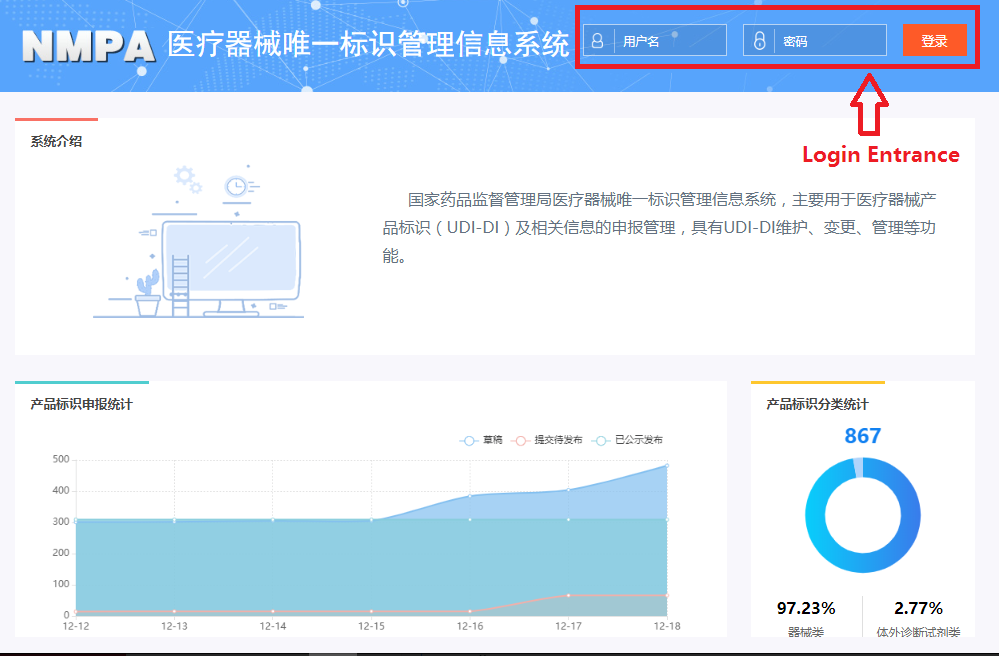Click the gear icons above the monitor illustration
This screenshot has width=999, height=656.
(x=187, y=179)
